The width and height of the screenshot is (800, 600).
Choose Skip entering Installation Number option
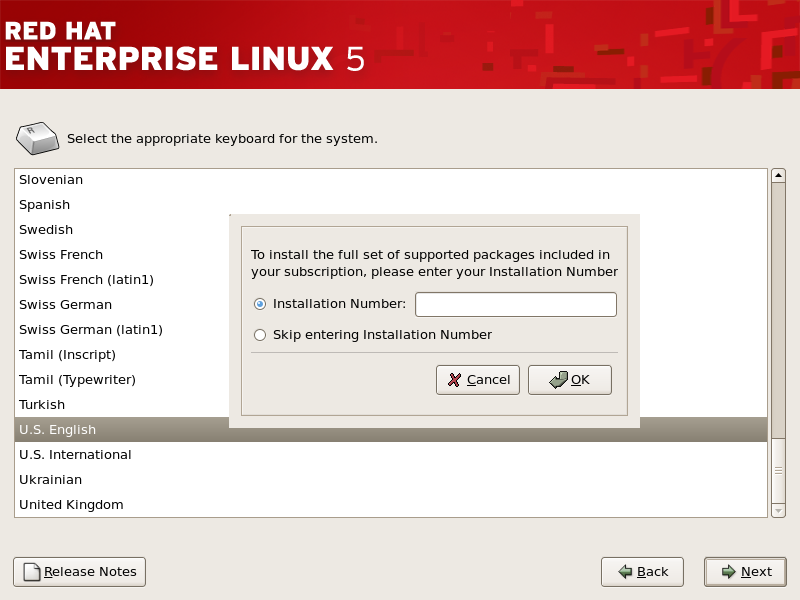[260, 335]
